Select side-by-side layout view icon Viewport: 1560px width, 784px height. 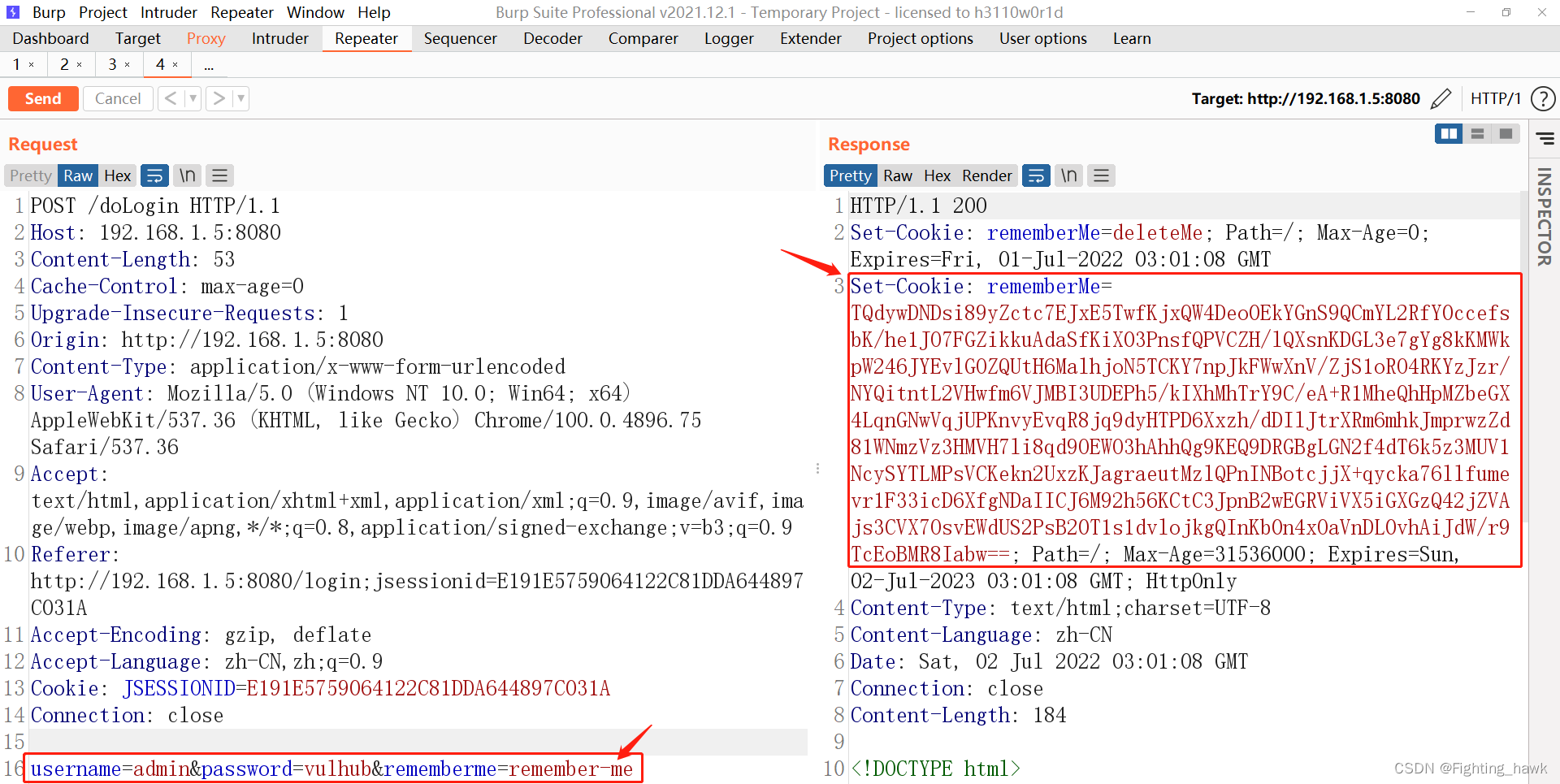[x=1449, y=134]
